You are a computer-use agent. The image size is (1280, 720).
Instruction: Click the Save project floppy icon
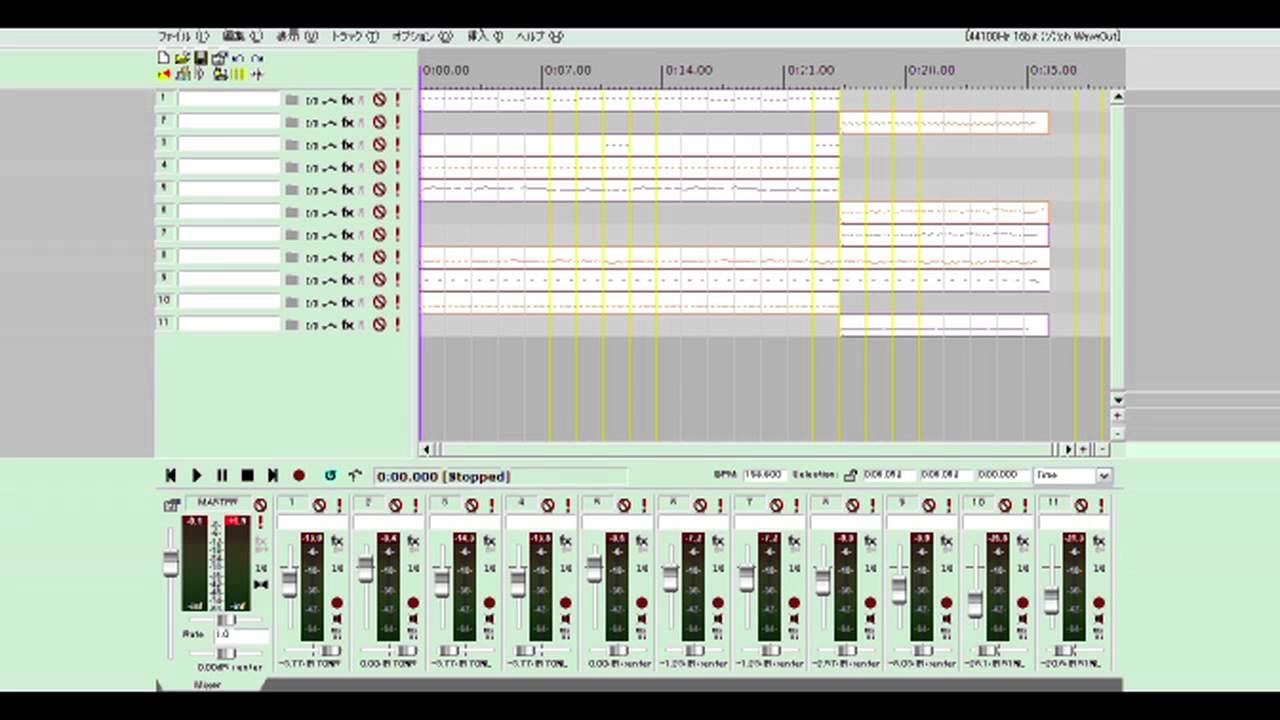[200, 59]
